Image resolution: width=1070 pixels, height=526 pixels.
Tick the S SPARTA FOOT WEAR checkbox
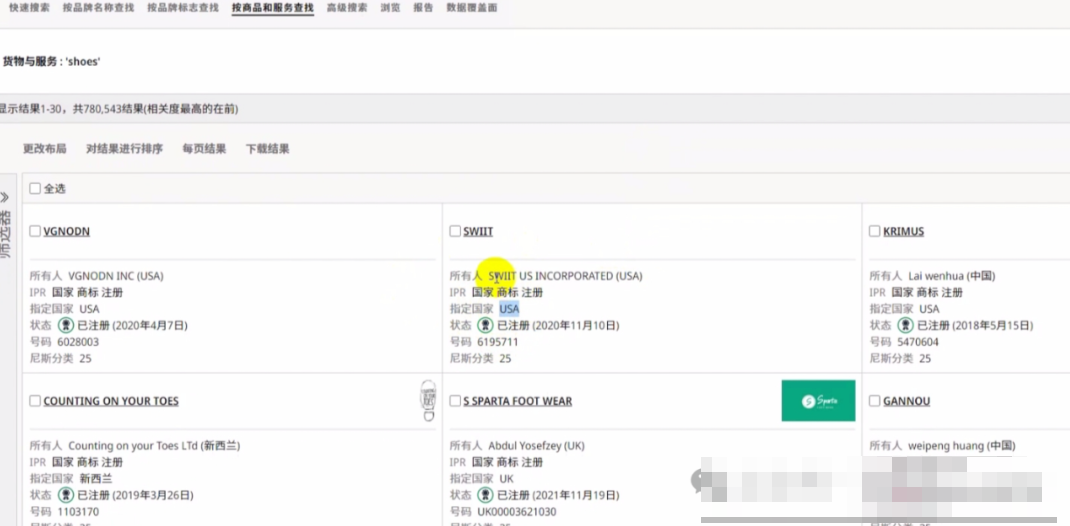tap(455, 400)
